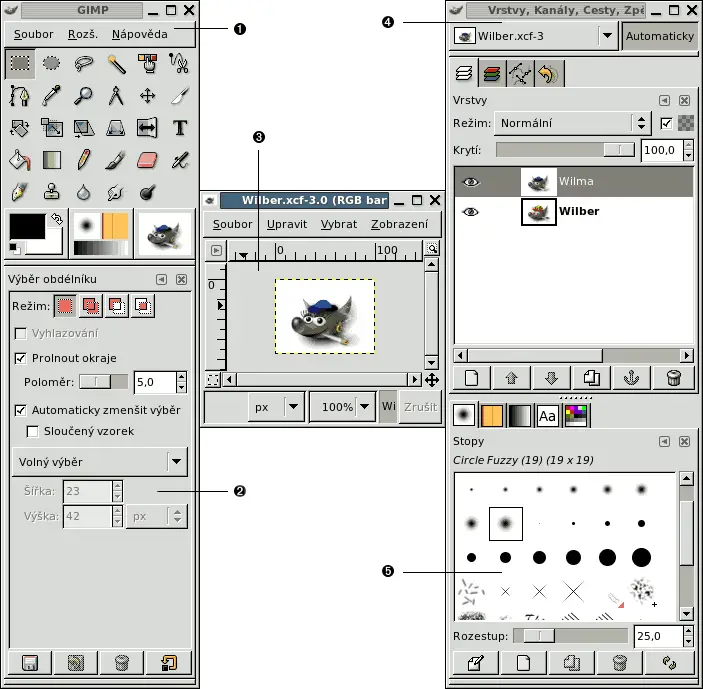Activate the Zoom magnifier tool

tap(84, 96)
